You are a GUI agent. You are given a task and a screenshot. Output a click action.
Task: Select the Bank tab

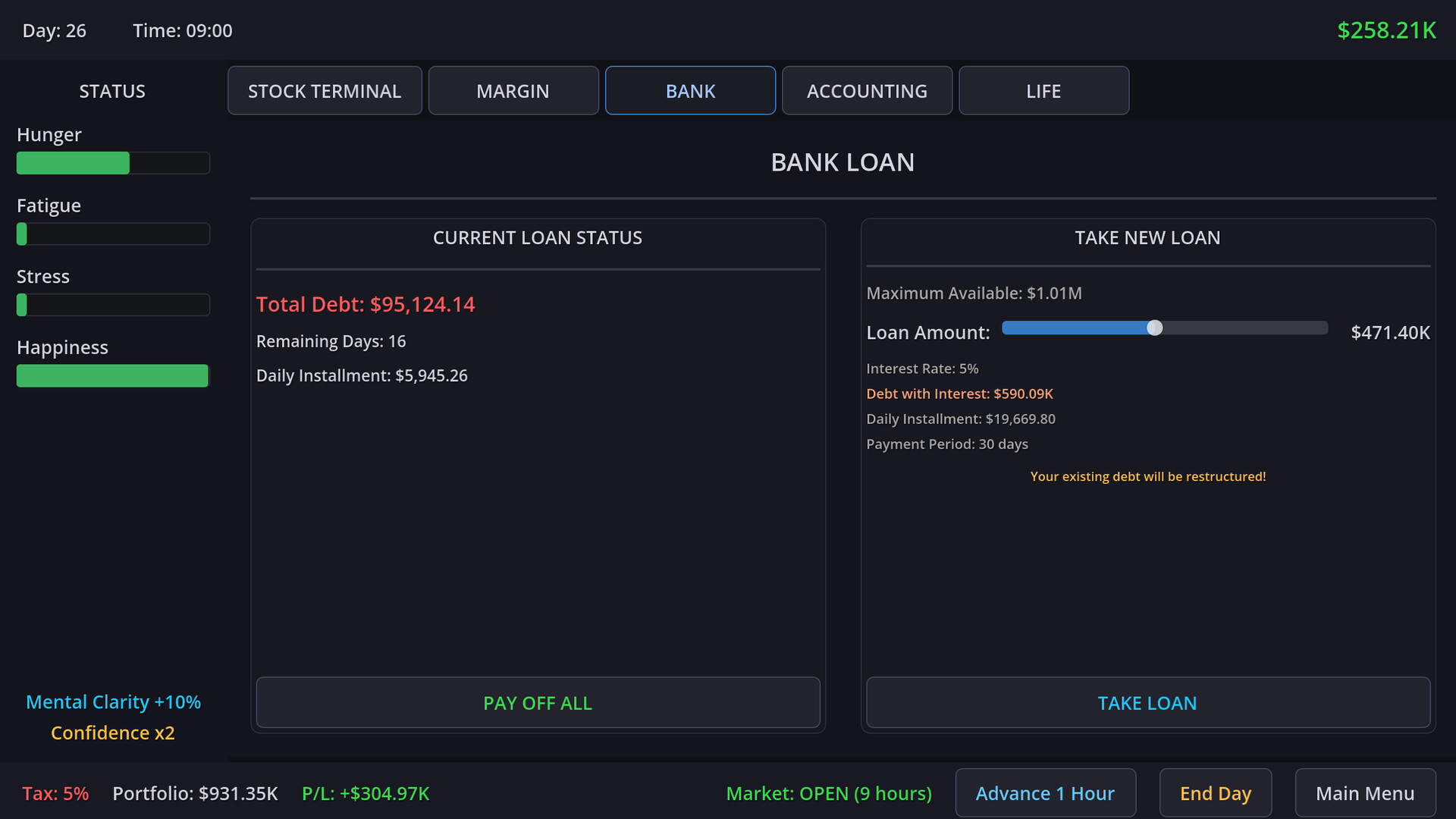coord(690,91)
